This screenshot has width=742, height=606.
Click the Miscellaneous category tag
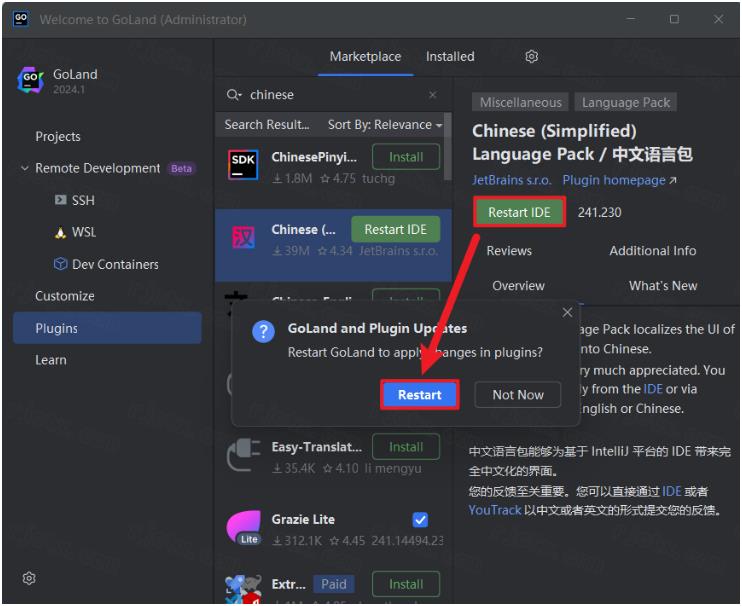[x=521, y=103]
